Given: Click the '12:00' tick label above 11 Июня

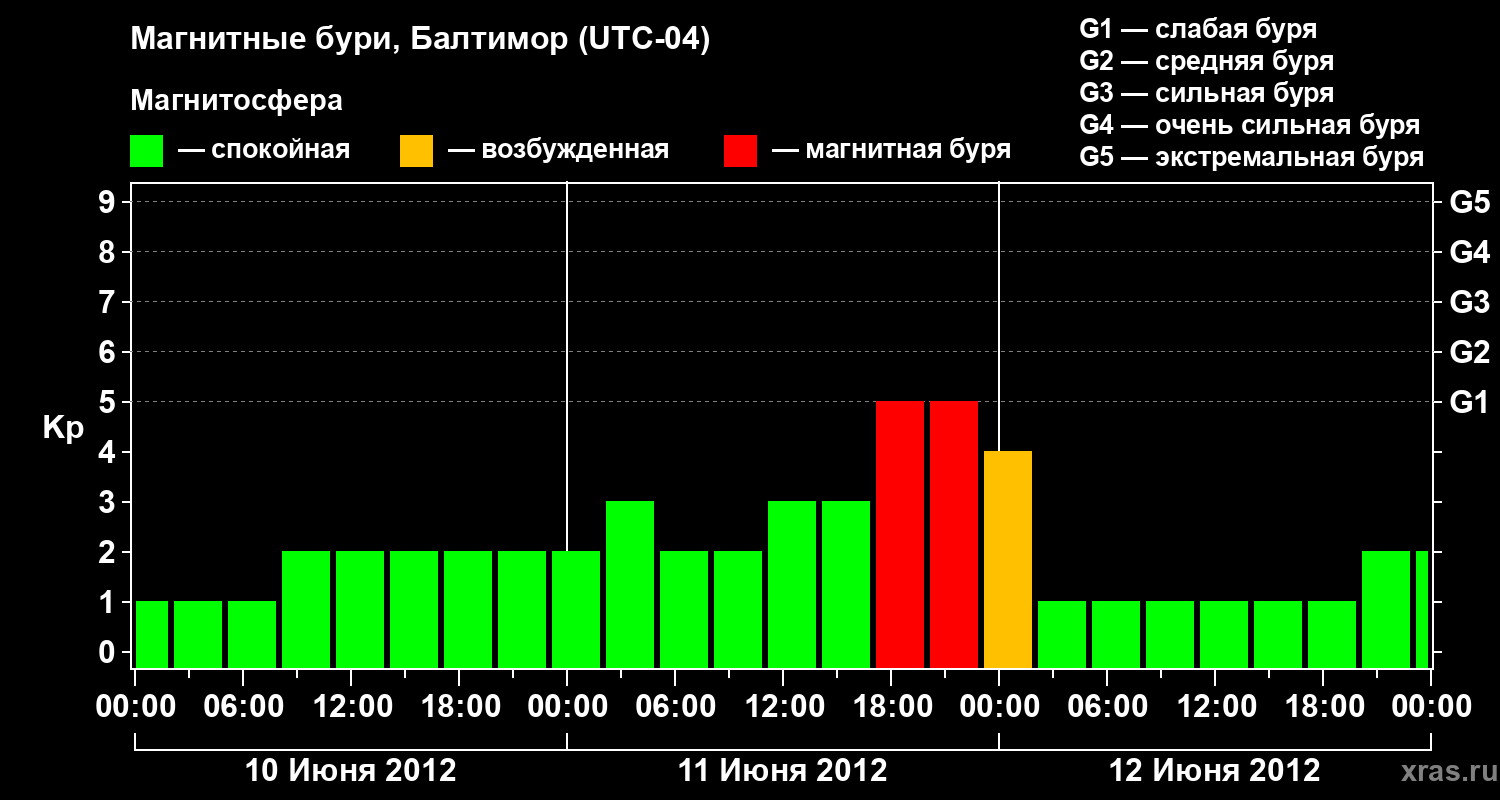Looking at the screenshot, I should click(783, 707).
